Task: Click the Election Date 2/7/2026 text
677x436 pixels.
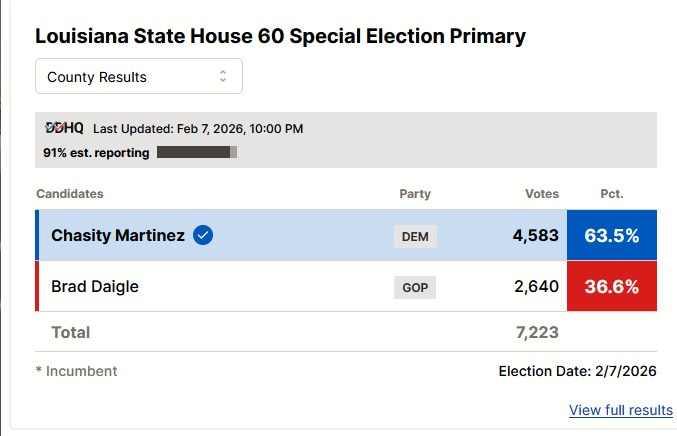Action: [577, 371]
